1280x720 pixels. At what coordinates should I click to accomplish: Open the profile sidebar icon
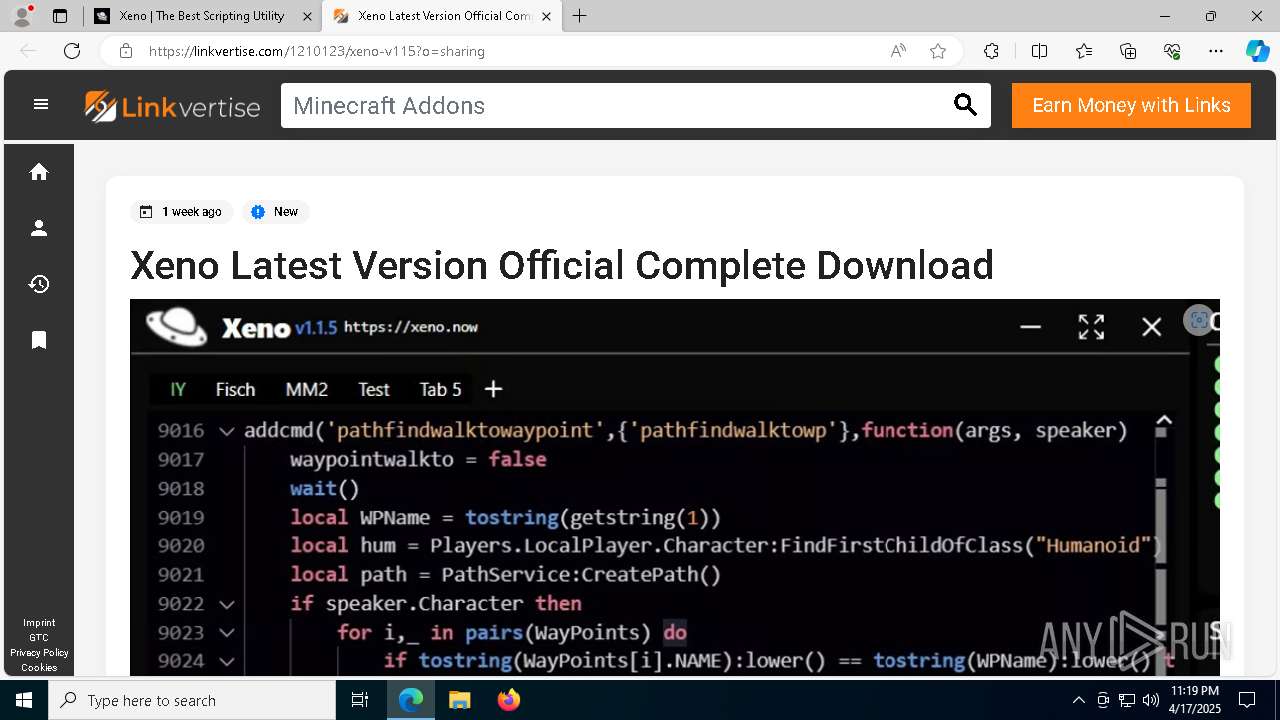coord(39,228)
